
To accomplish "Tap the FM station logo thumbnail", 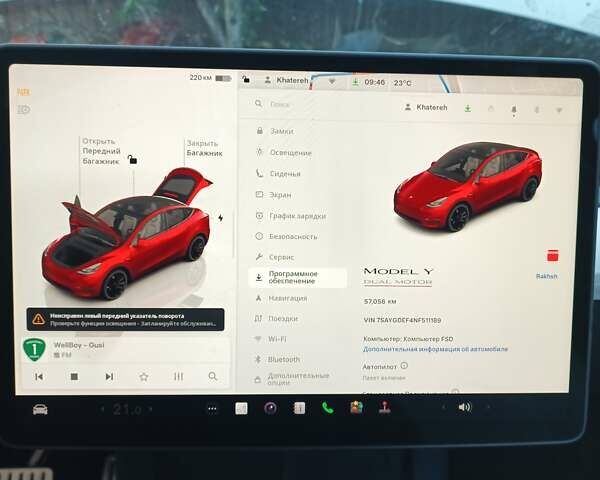I will 34,349.
